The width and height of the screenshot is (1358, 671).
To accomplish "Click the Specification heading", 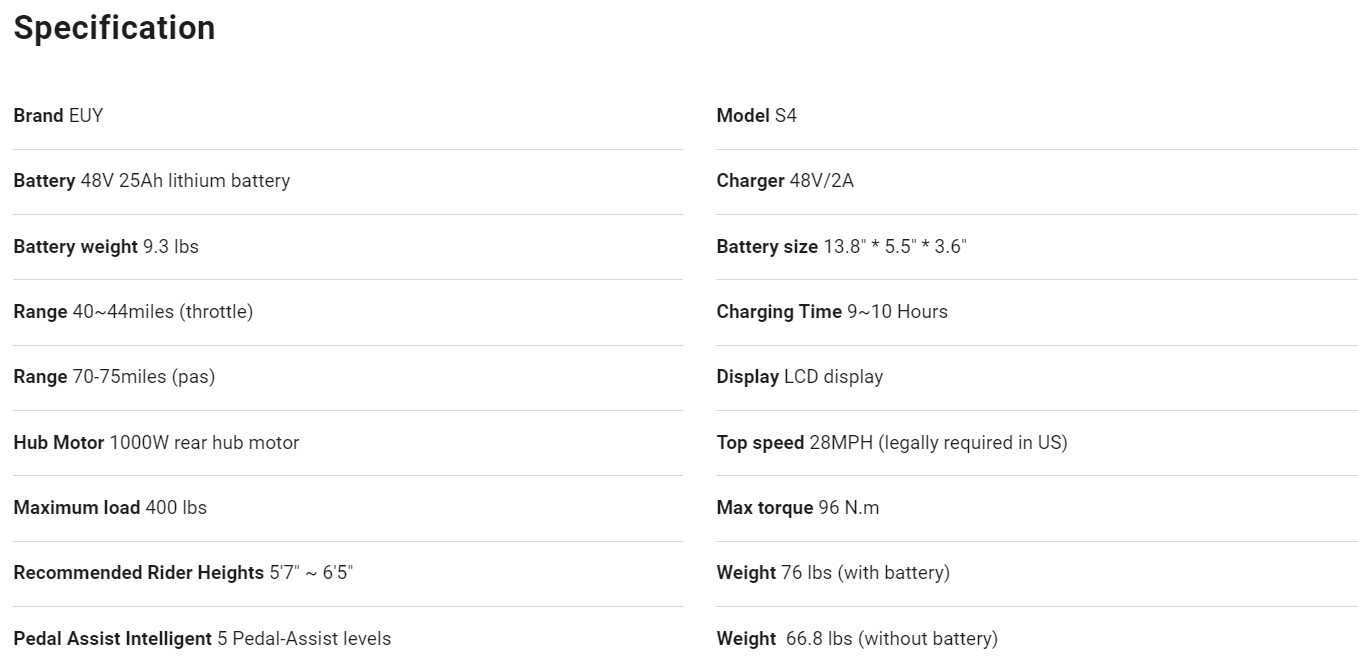I will pyautogui.click(x=114, y=28).
